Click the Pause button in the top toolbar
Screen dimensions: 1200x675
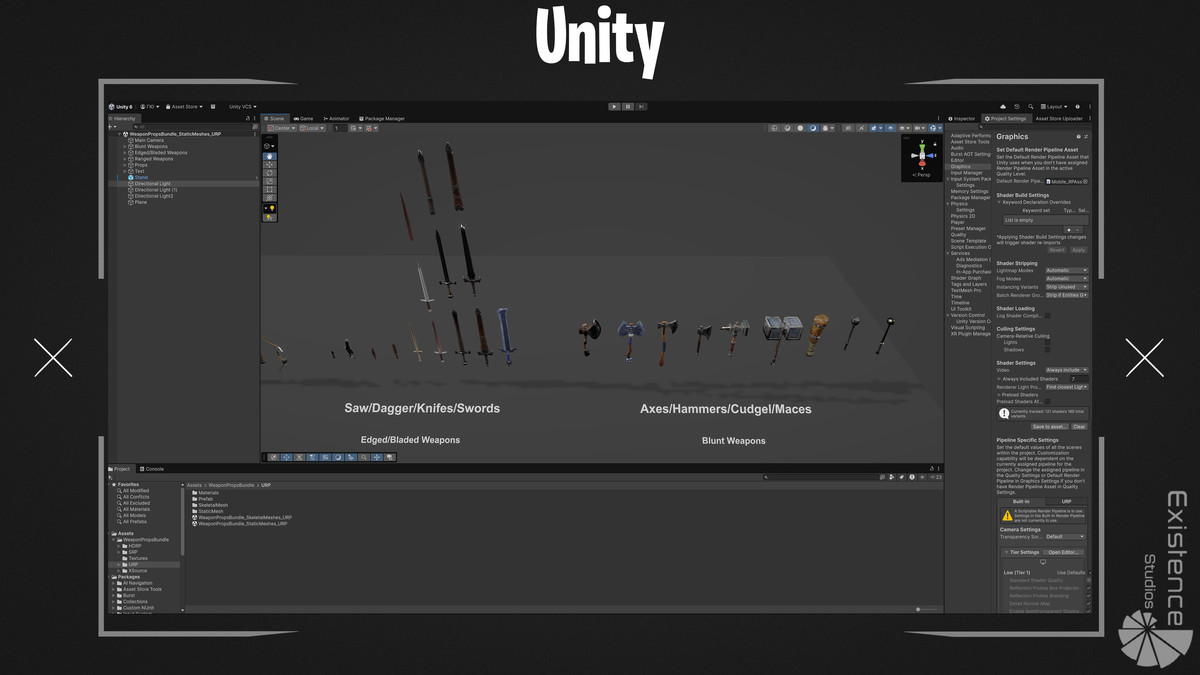pos(628,106)
